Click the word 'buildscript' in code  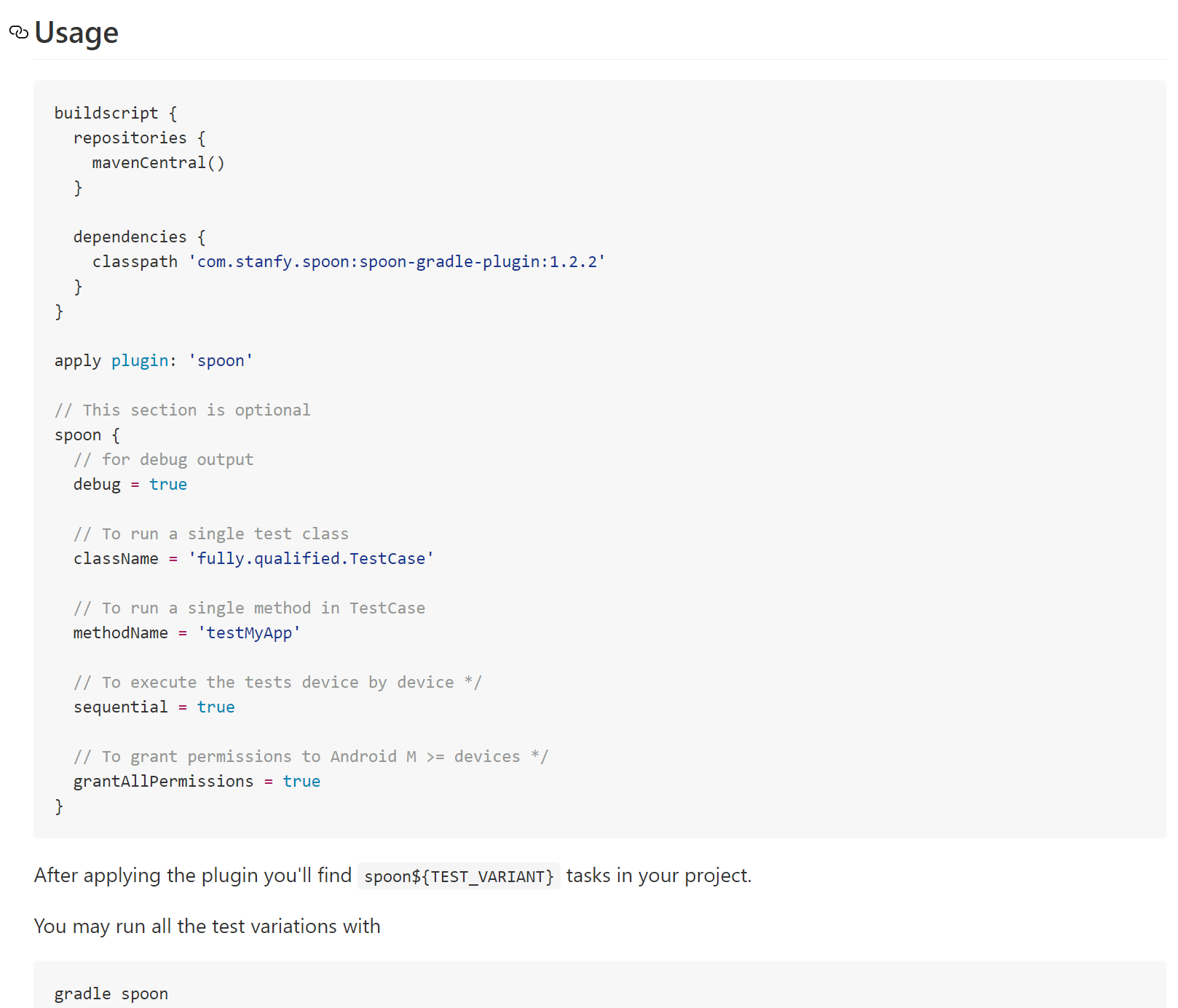point(106,114)
